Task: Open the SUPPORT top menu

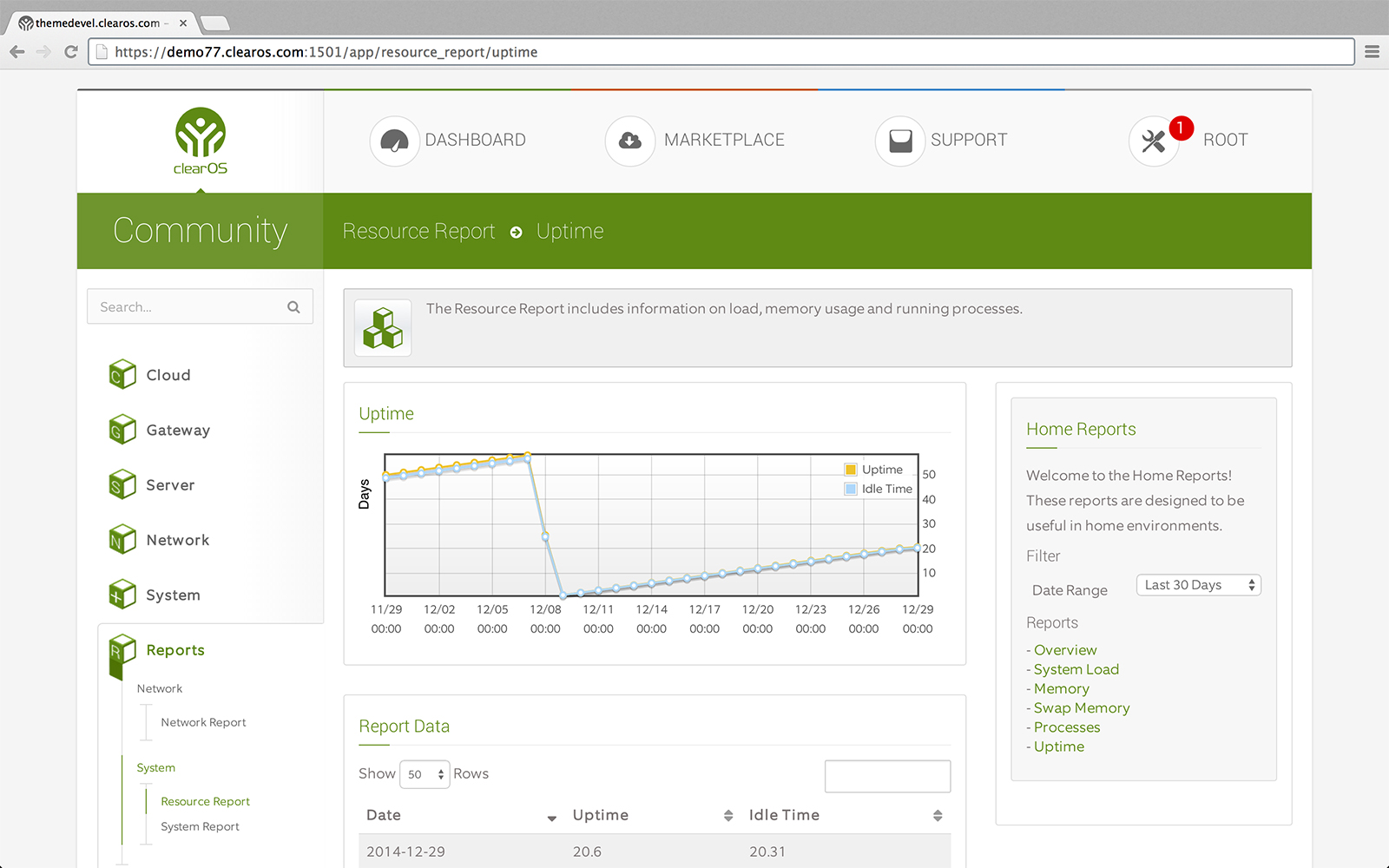Action: (969, 140)
